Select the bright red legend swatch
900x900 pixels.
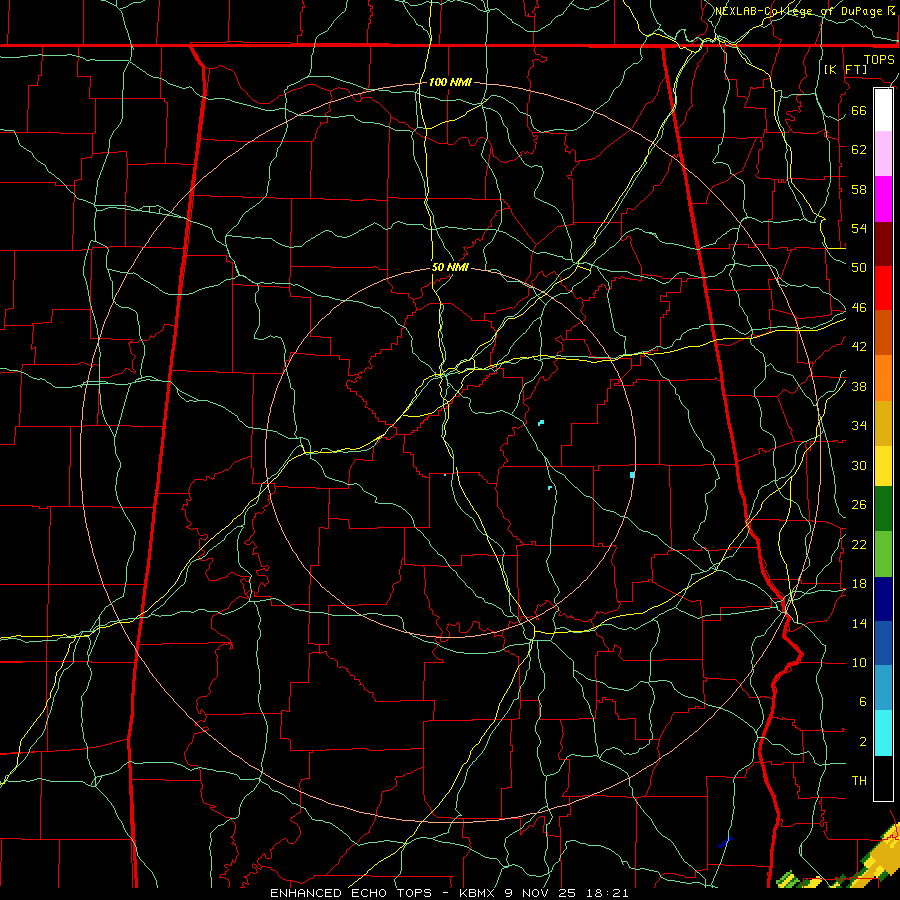[x=883, y=288]
